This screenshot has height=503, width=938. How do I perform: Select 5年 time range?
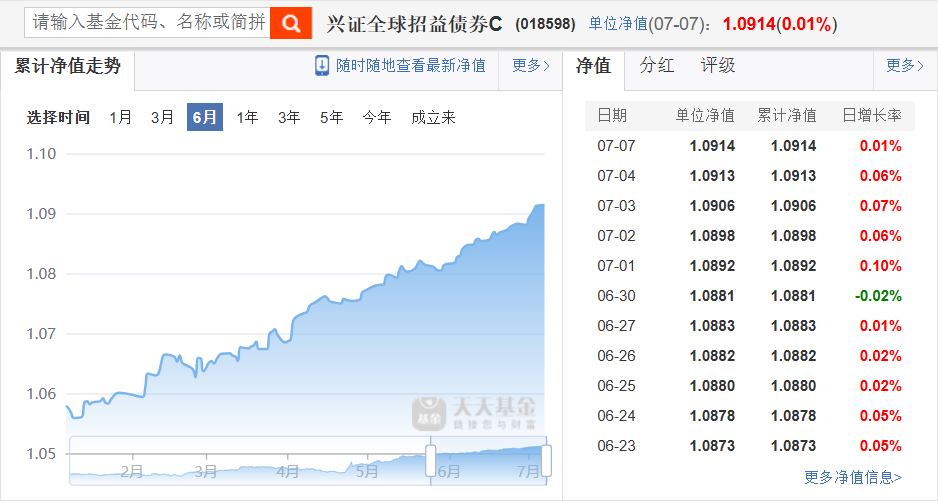pyautogui.click(x=331, y=117)
